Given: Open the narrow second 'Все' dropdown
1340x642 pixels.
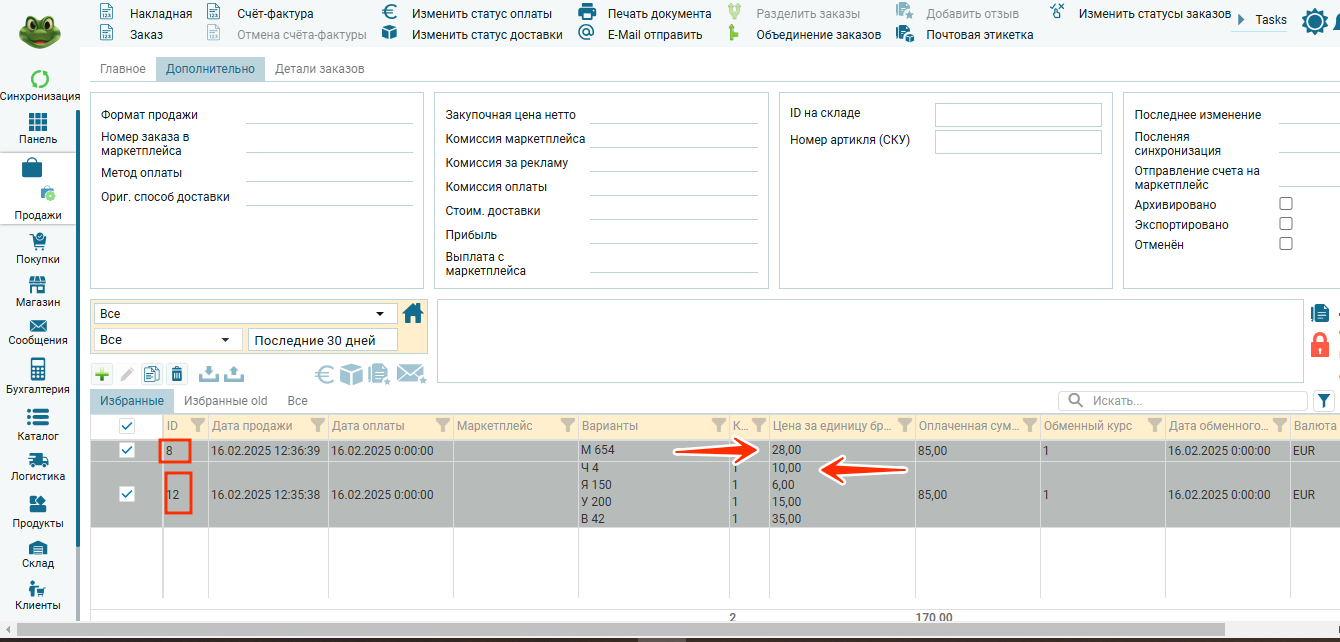Looking at the screenshot, I should point(168,340).
